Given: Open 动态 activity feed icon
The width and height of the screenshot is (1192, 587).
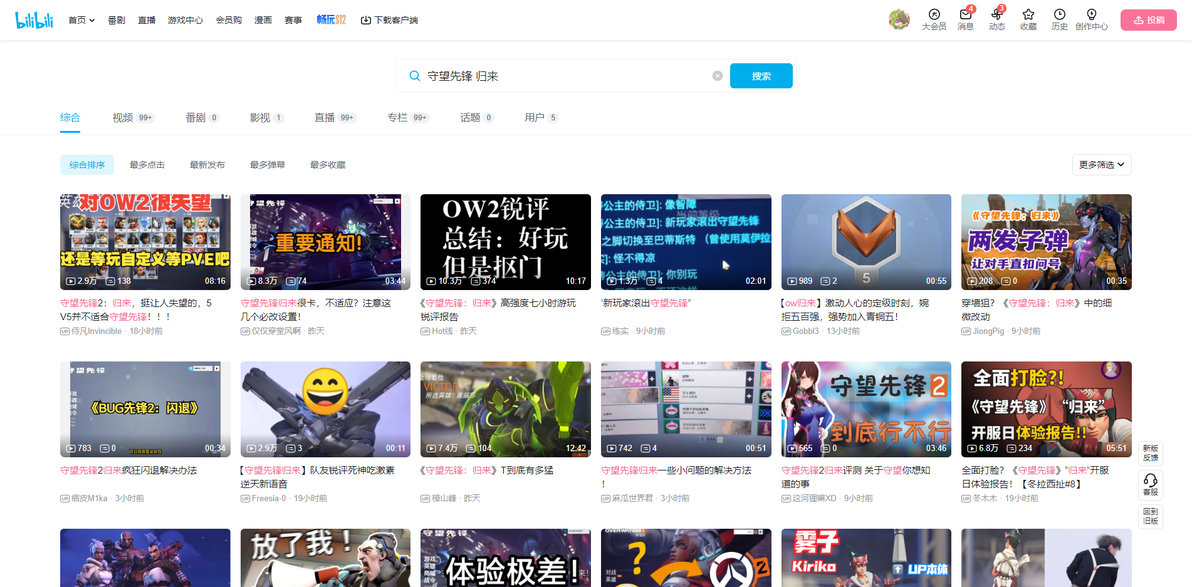Looking at the screenshot, I should click(x=997, y=20).
